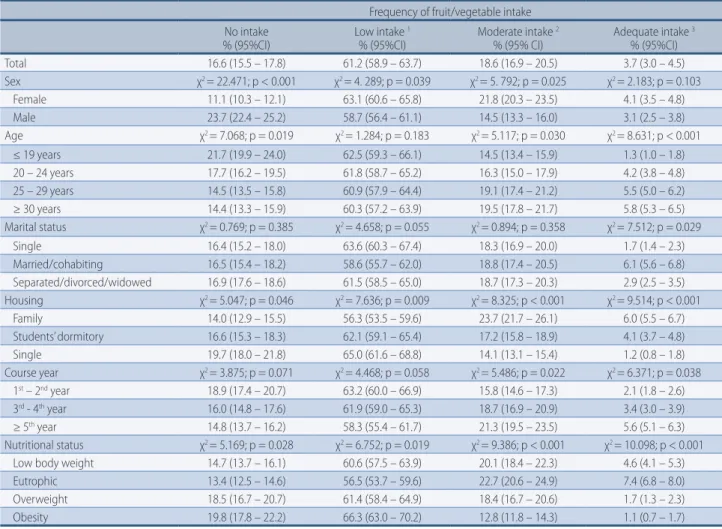
Task: Click value '5.5 (5.0 – 6.2)'
Action: tap(654, 191)
